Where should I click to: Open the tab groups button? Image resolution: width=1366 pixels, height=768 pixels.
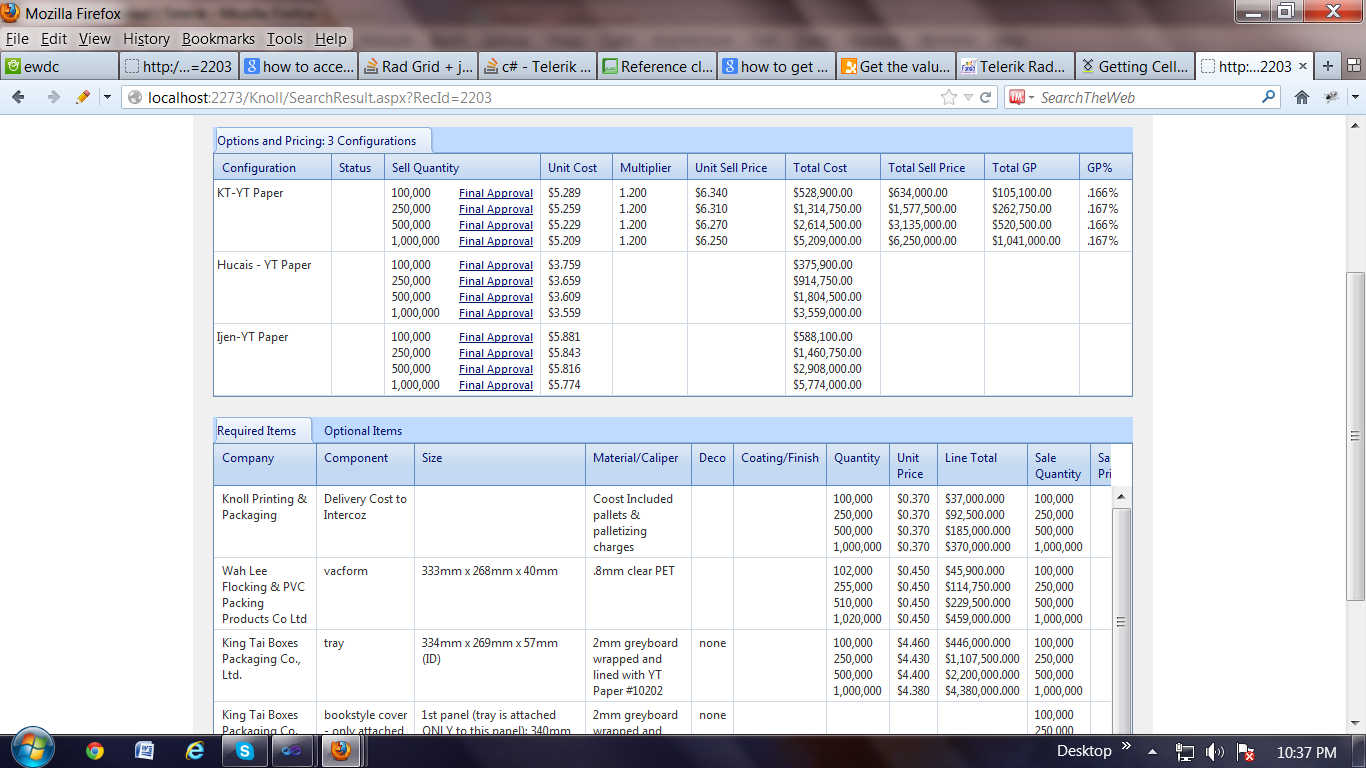[x=1352, y=66]
